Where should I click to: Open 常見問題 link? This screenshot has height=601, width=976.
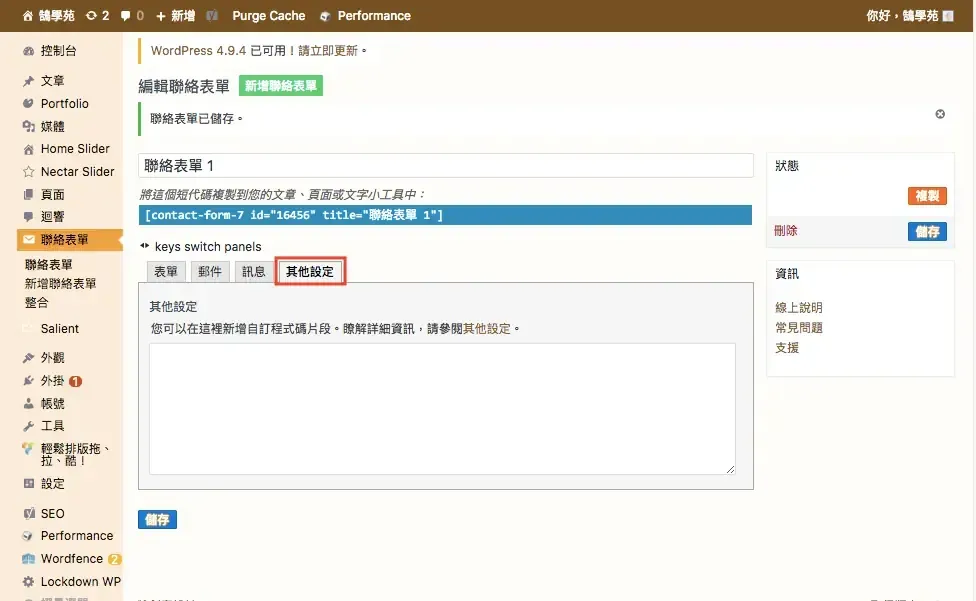pos(799,328)
